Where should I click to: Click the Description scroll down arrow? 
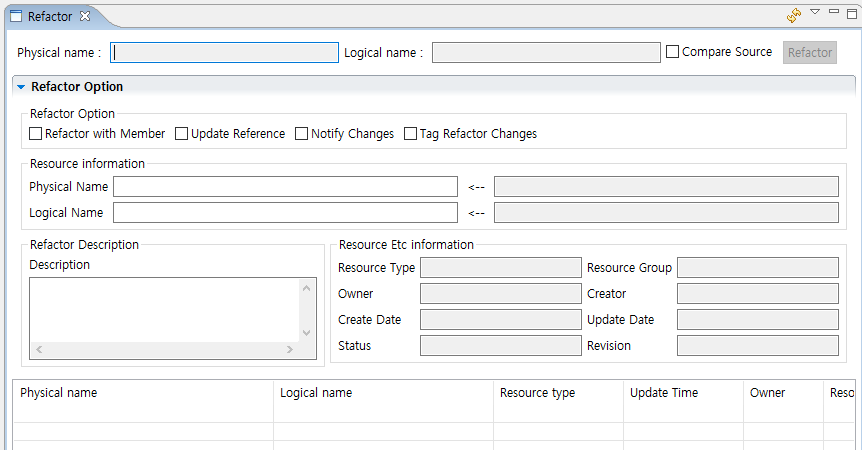point(307,332)
